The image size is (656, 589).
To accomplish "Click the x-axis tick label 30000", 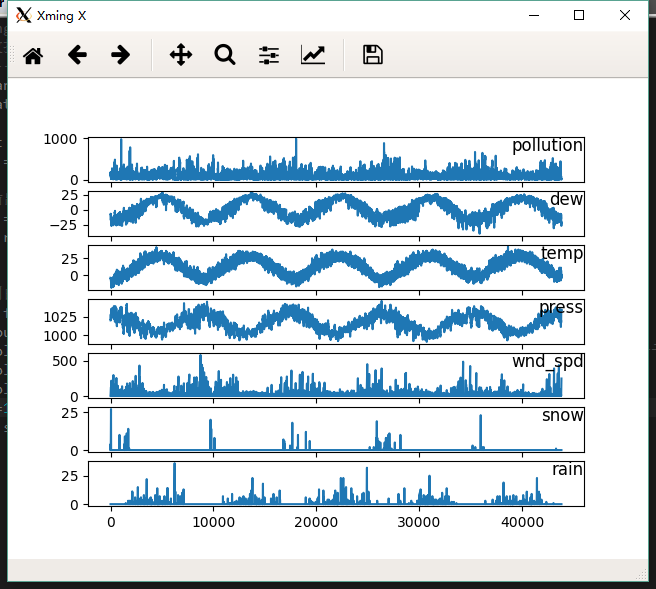I will tap(419, 522).
